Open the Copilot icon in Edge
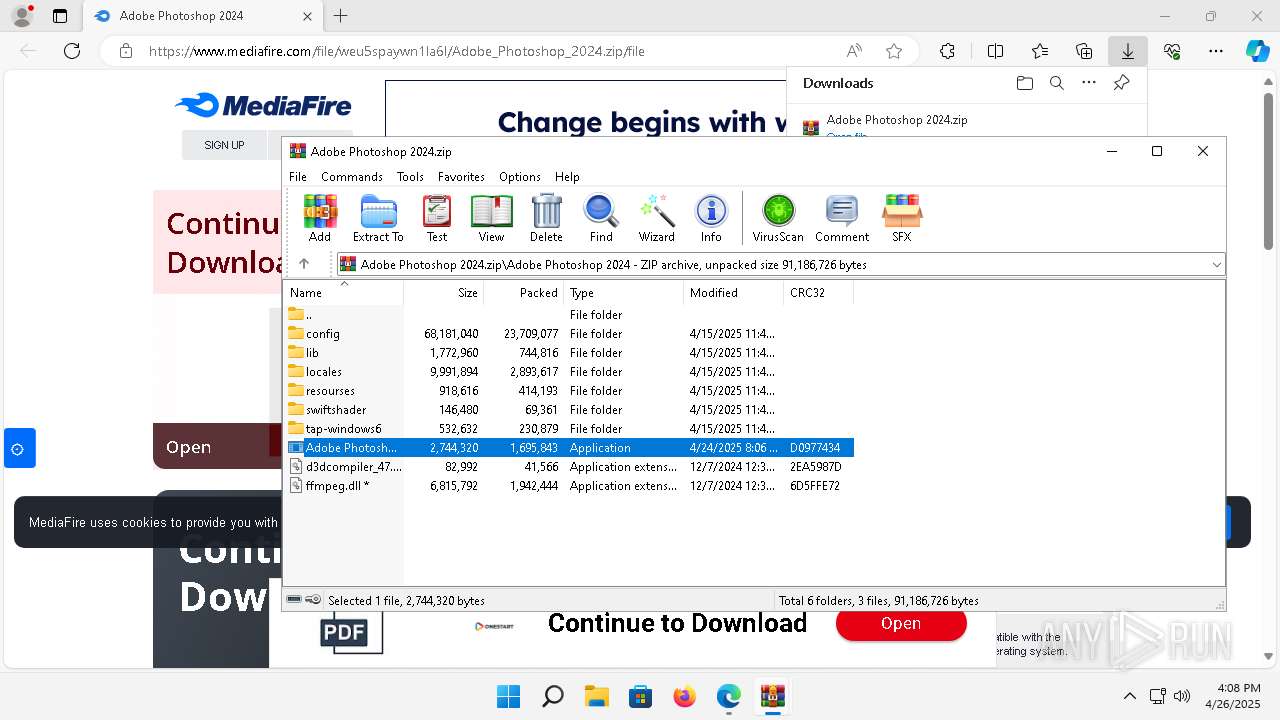Screen dimensions: 1280x720 (x=1257, y=51)
